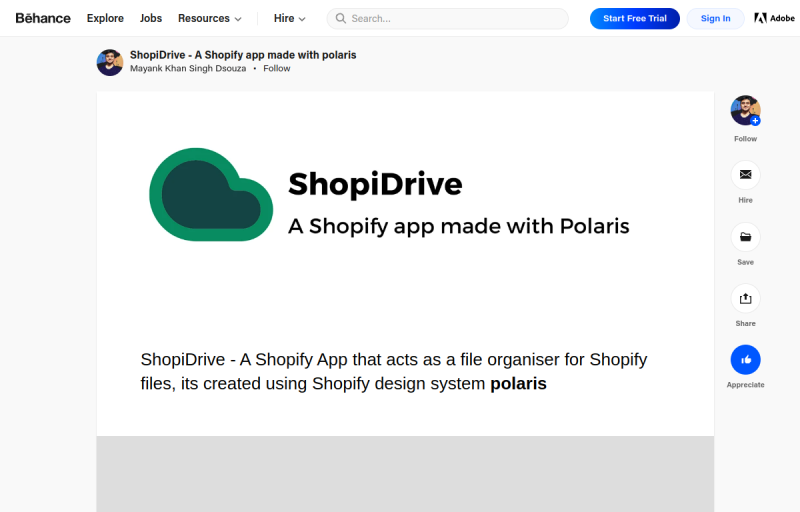800x512 pixels.
Task: Click the Hire label under the envelope
Action: 745,200
